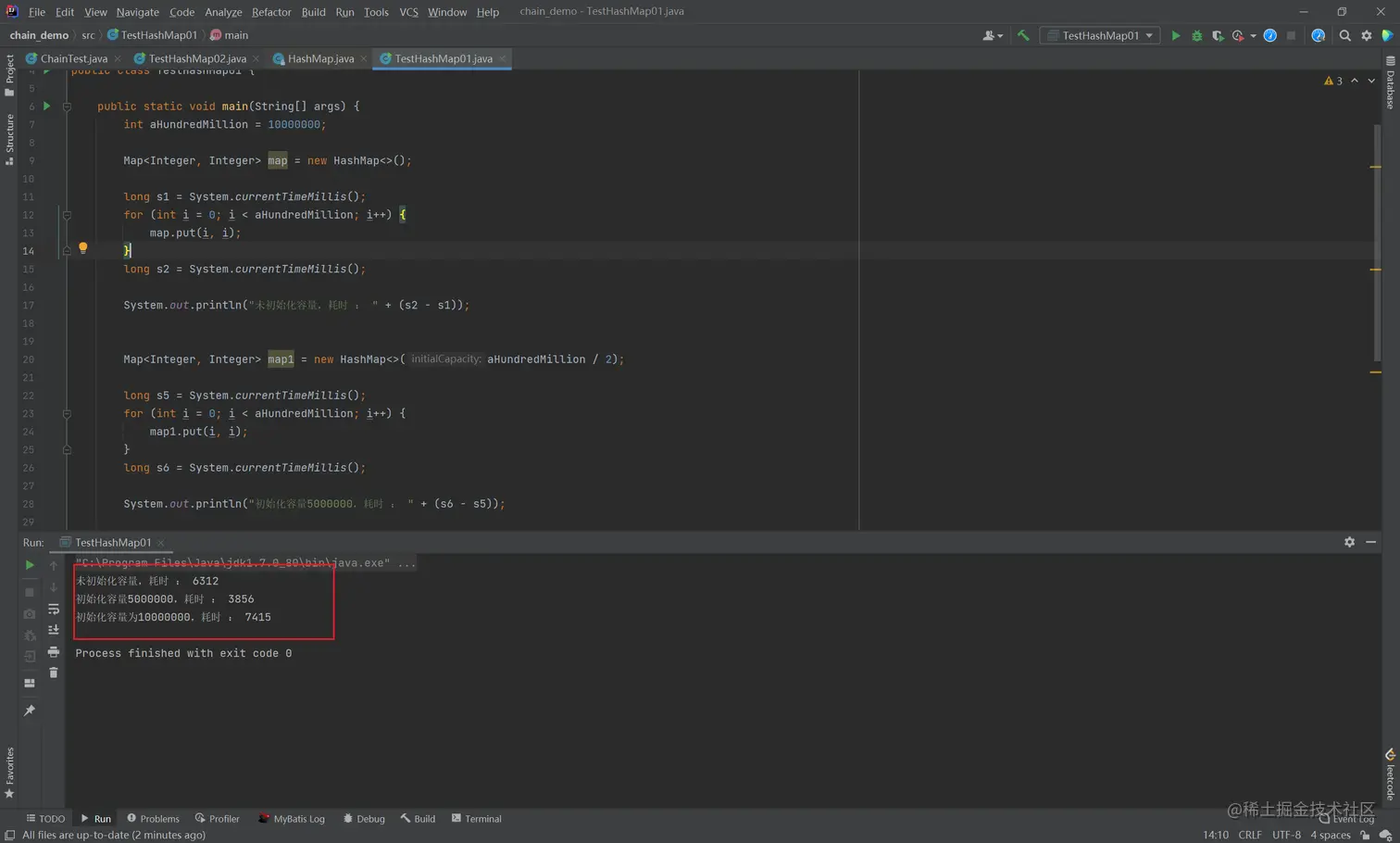Collapse main method fold marker

(x=67, y=107)
